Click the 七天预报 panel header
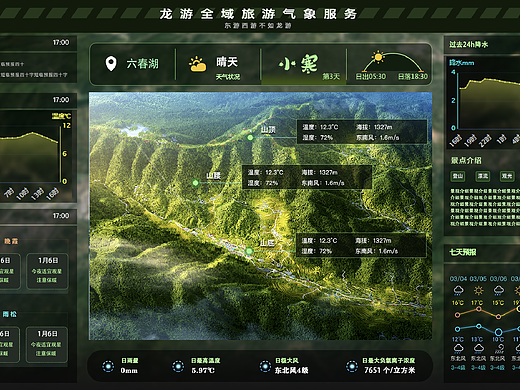This screenshot has height=390, width=520. [x=463, y=252]
